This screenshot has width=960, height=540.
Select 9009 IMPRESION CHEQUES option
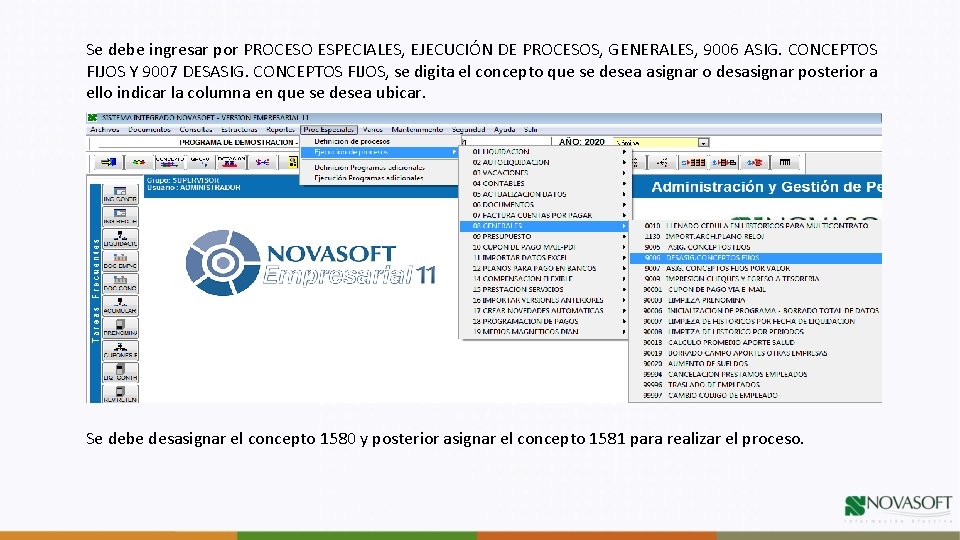[x=756, y=279]
